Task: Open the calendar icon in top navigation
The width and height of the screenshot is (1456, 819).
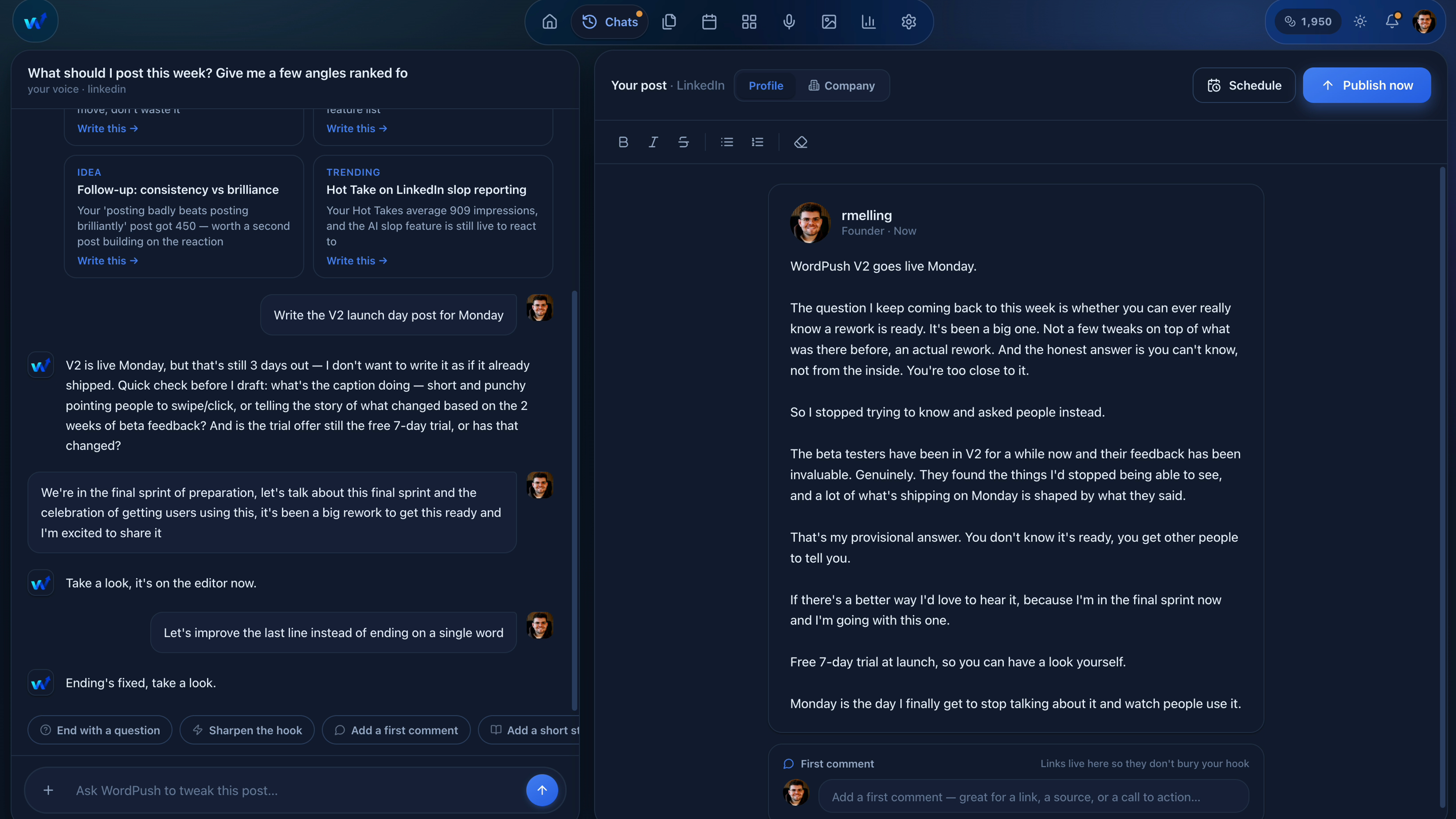Action: pyautogui.click(x=709, y=22)
